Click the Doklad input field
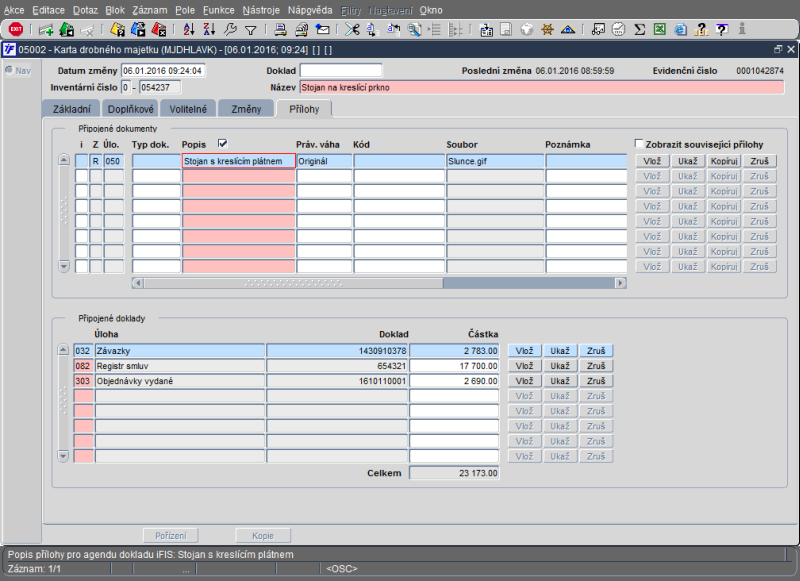The height and width of the screenshot is (581, 800). (x=341, y=70)
